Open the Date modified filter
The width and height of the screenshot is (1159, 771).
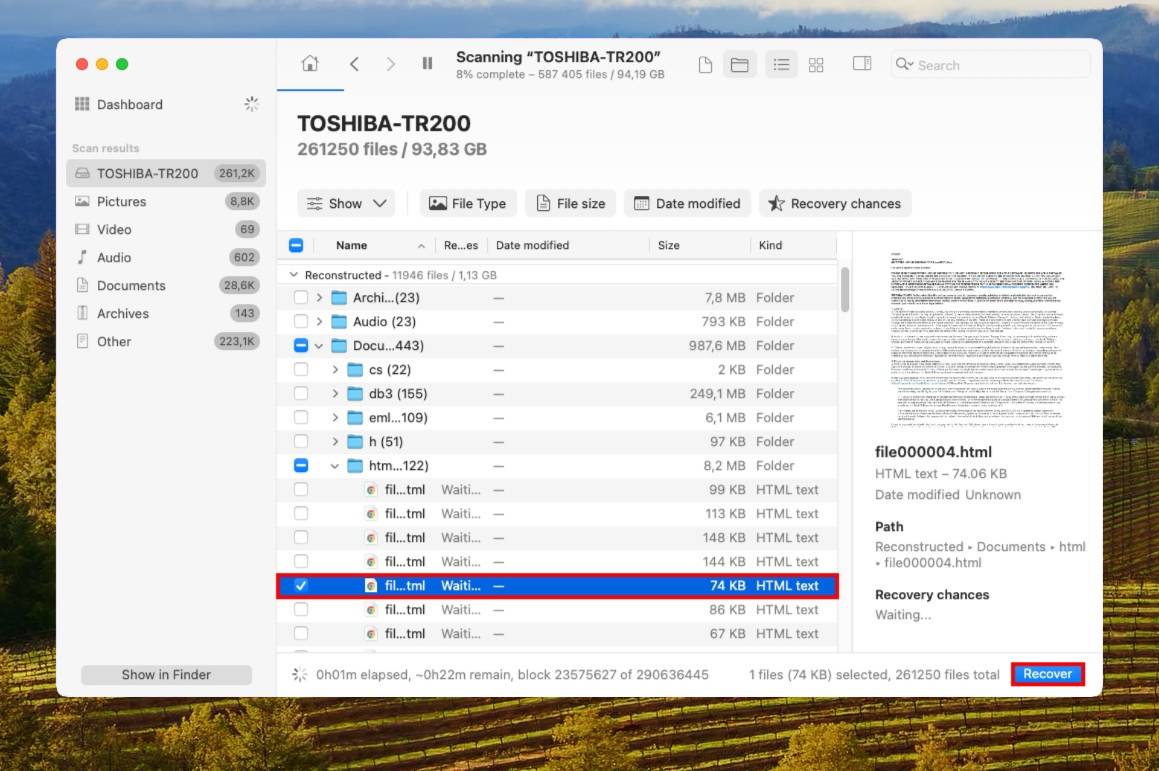687,203
